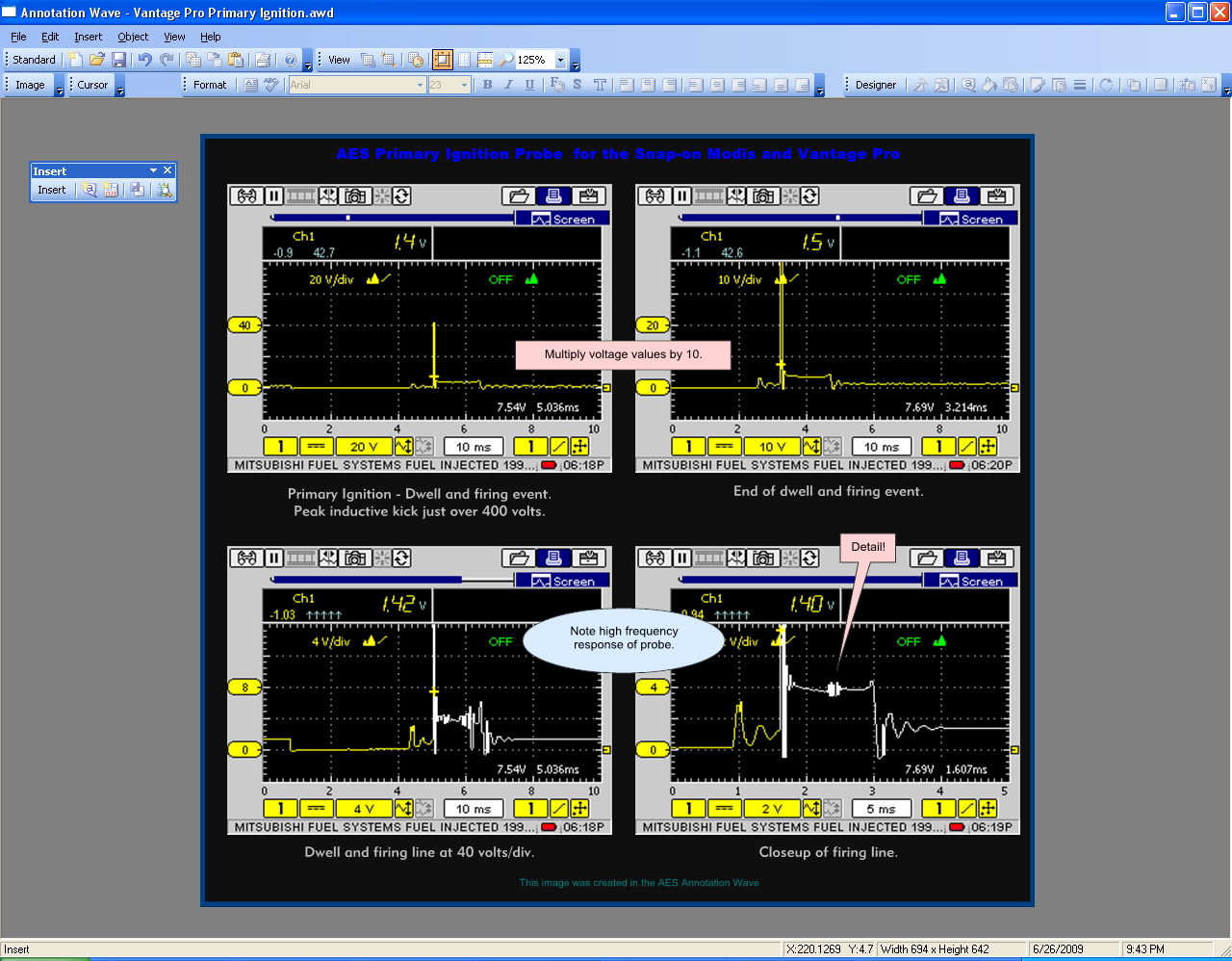Open the Help menu
Viewport: 1232px width, 961px height.
(210, 37)
